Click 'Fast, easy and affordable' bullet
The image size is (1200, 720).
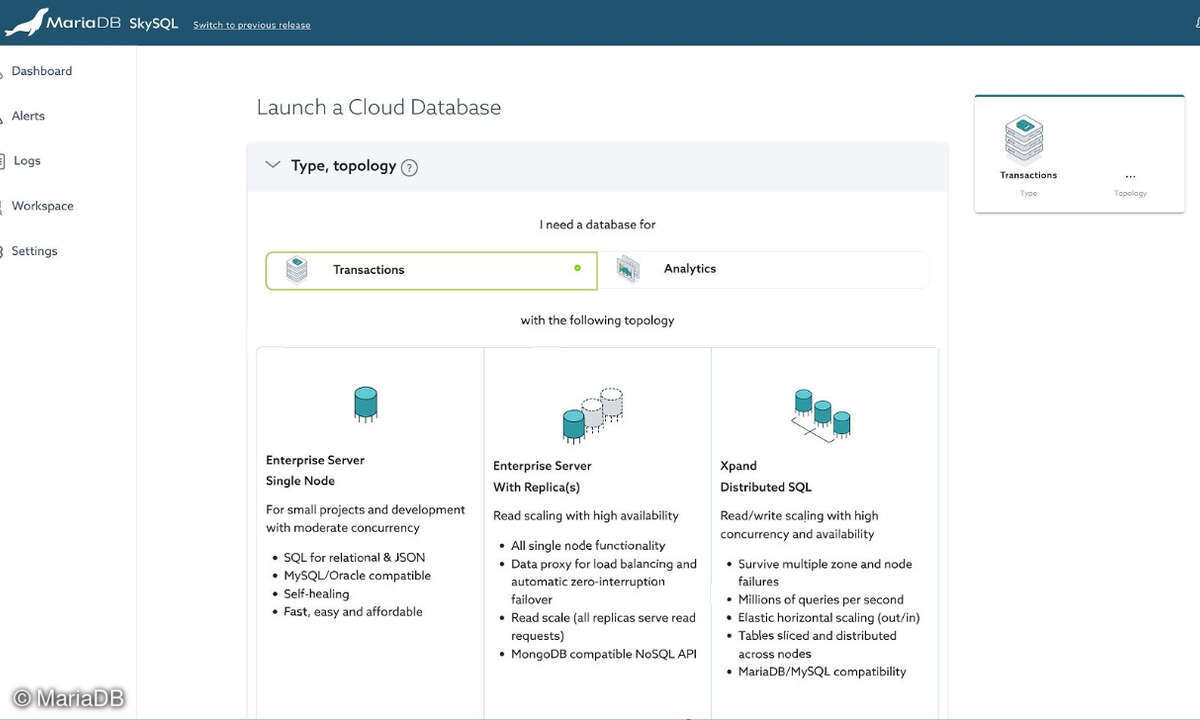(353, 612)
